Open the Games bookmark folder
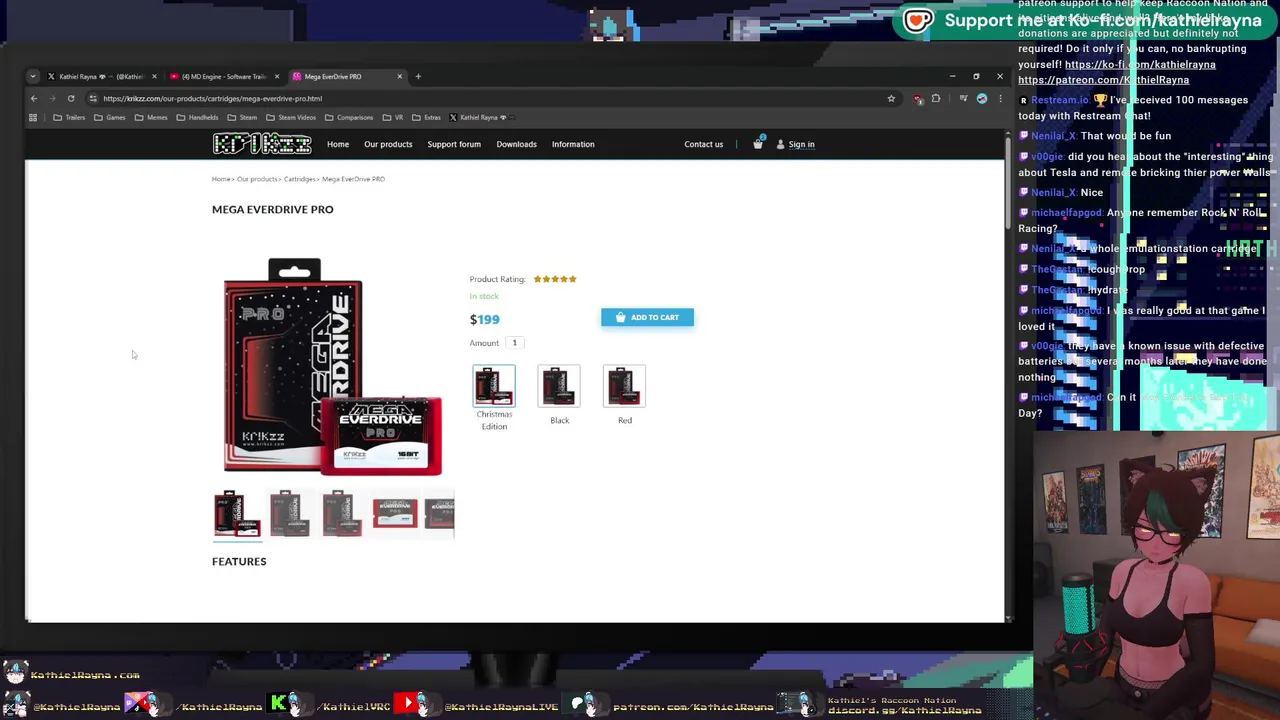The width and height of the screenshot is (1280, 720). pyautogui.click(x=110, y=117)
